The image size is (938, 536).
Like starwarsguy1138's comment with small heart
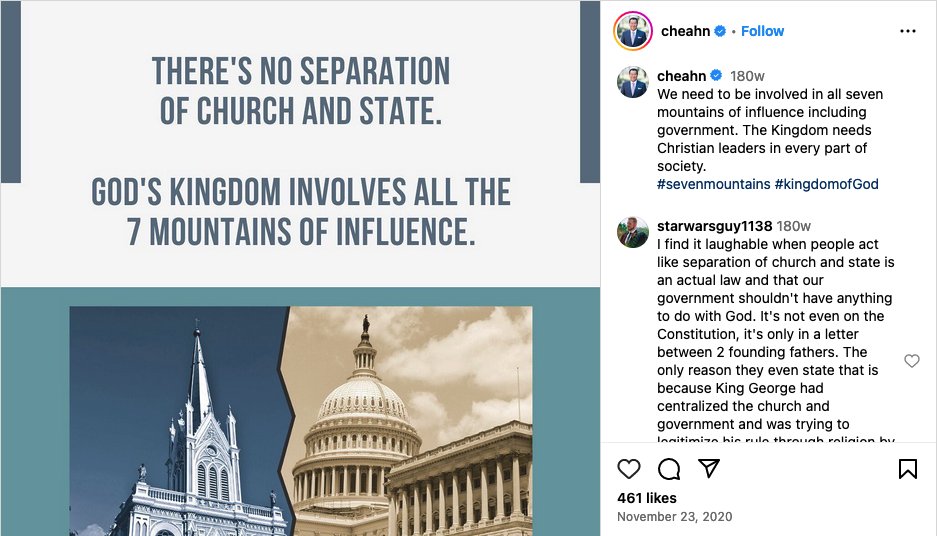point(912,361)
